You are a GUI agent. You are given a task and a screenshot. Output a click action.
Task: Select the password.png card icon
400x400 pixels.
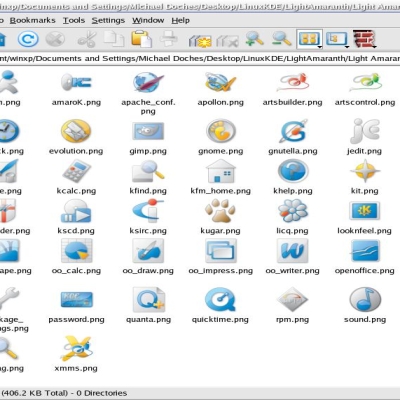[x=76, y=299]
